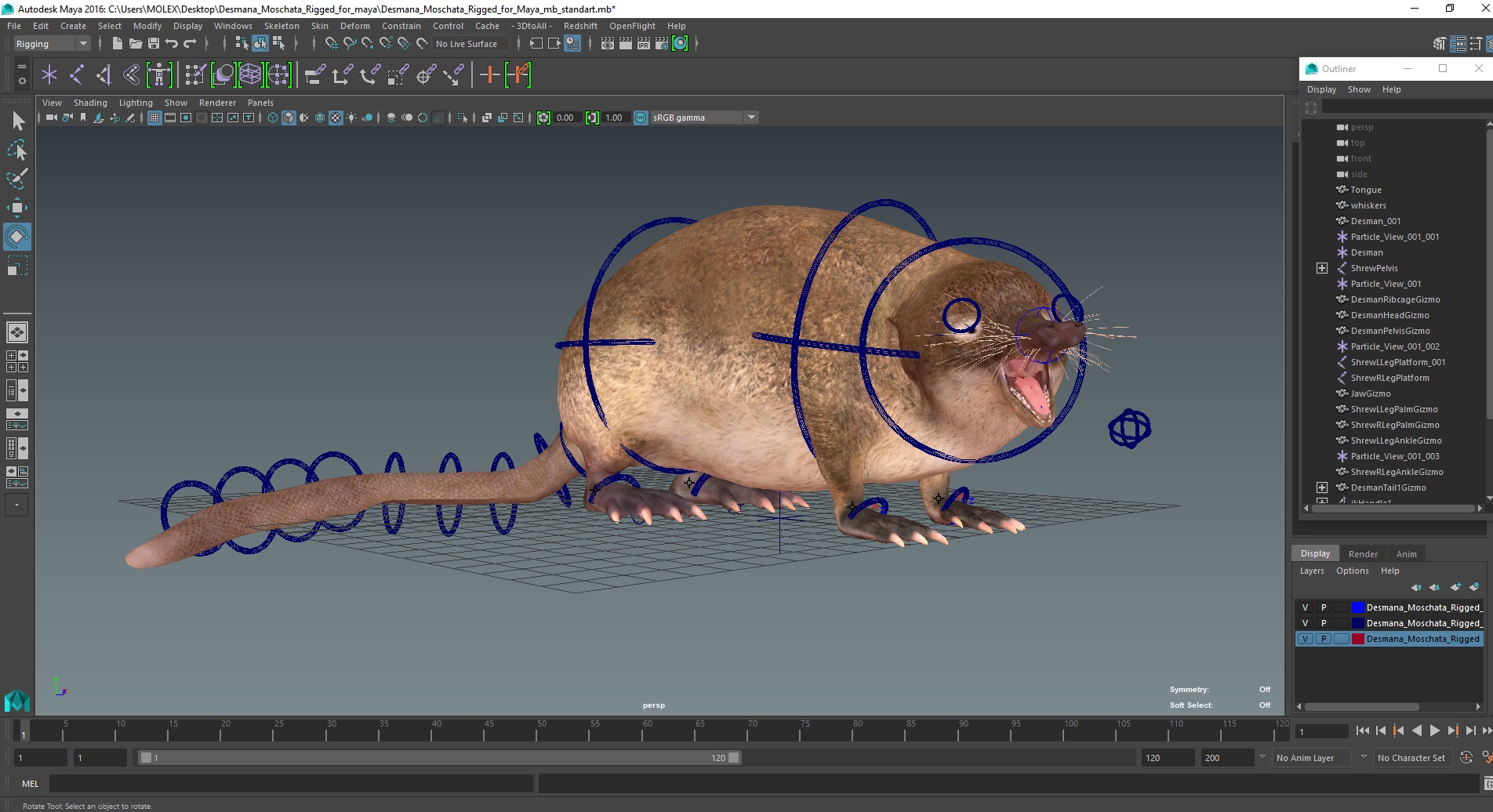Image resolution: width=1493 pixels, height=812 pixels.
Task: Click the Create Joint shelf icon
Action: (x=77, y=75)
